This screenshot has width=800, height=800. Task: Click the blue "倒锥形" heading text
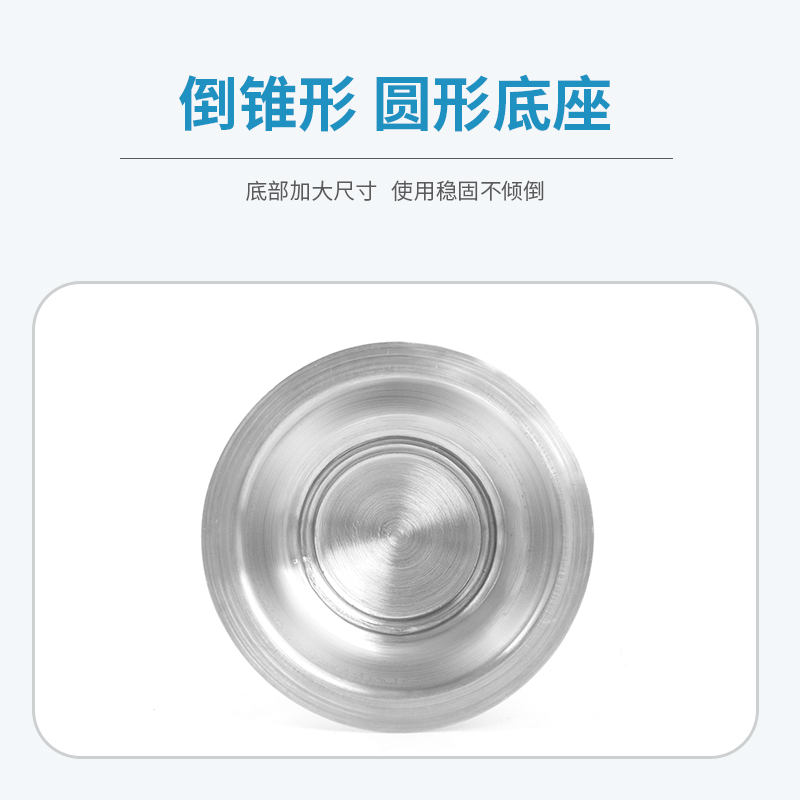click(267, 104)
